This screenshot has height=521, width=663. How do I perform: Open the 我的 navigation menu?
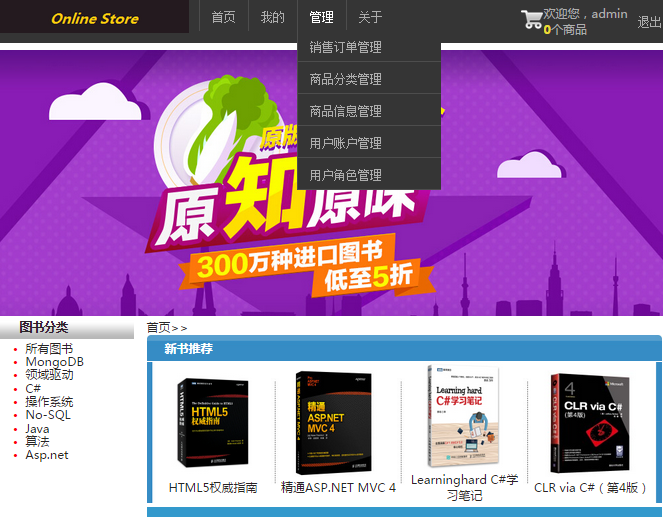coord(273,17)
